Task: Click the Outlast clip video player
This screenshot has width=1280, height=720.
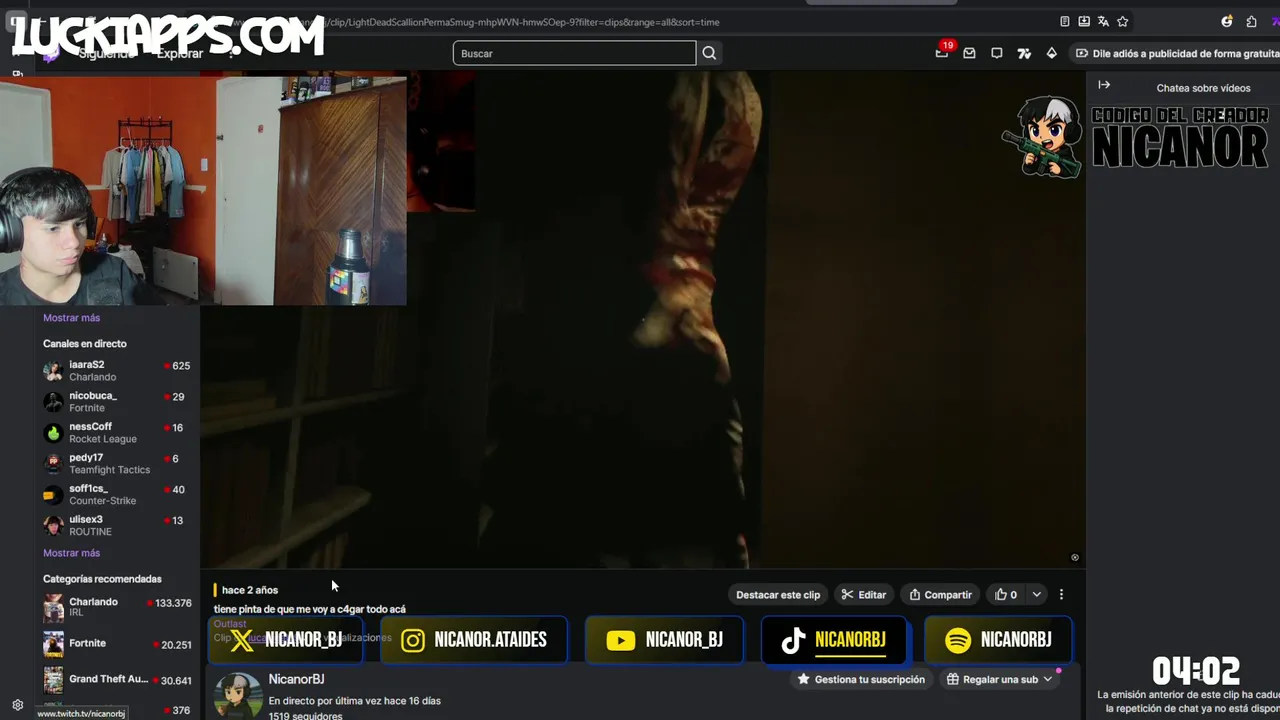Action: [642, 320]
